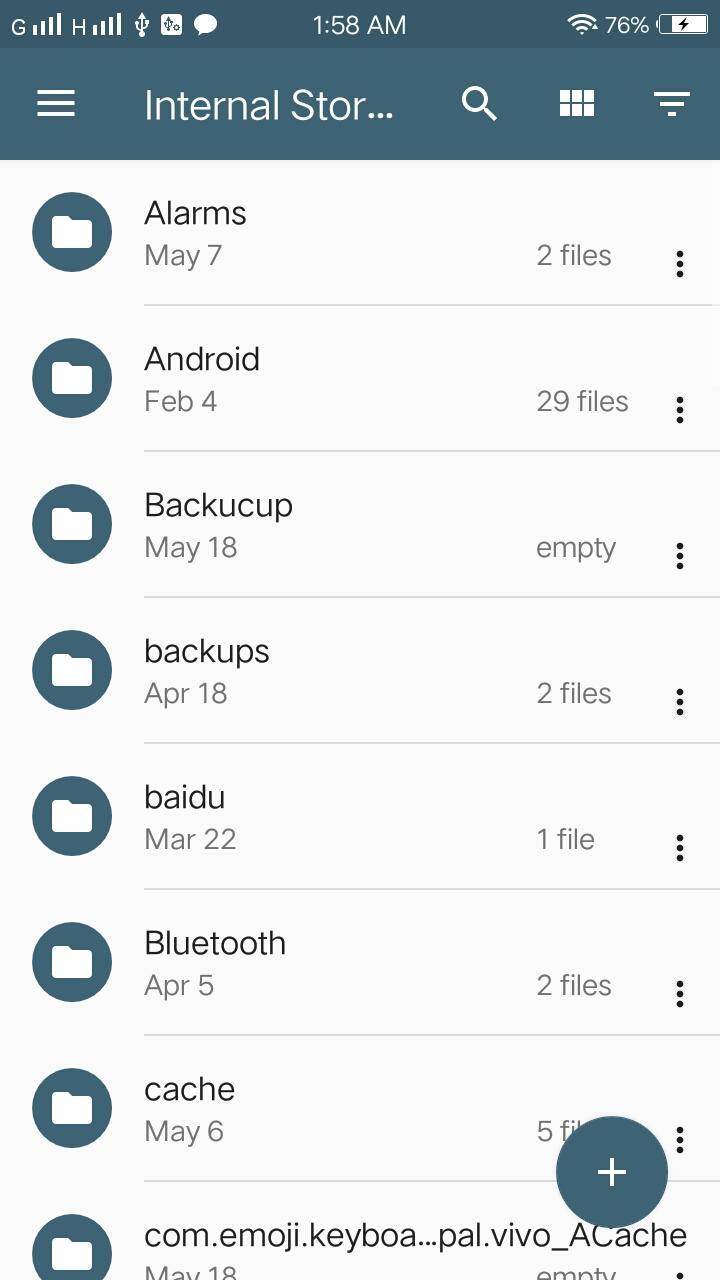The width and height of the screenshot is (720, 1280).
Task: Switch to grid view layout
Action: click(577, 104)
